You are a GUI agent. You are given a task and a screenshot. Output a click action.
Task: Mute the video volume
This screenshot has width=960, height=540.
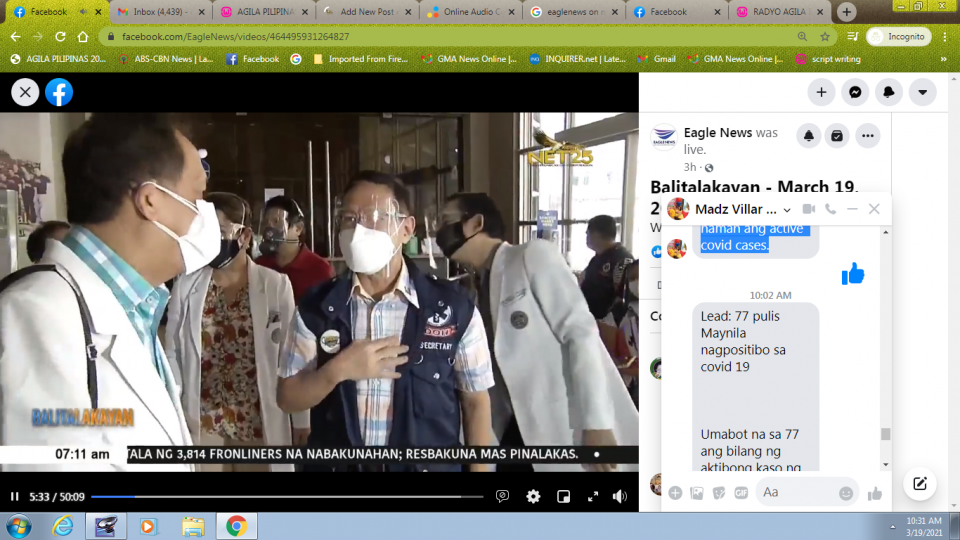pos(620,496)
